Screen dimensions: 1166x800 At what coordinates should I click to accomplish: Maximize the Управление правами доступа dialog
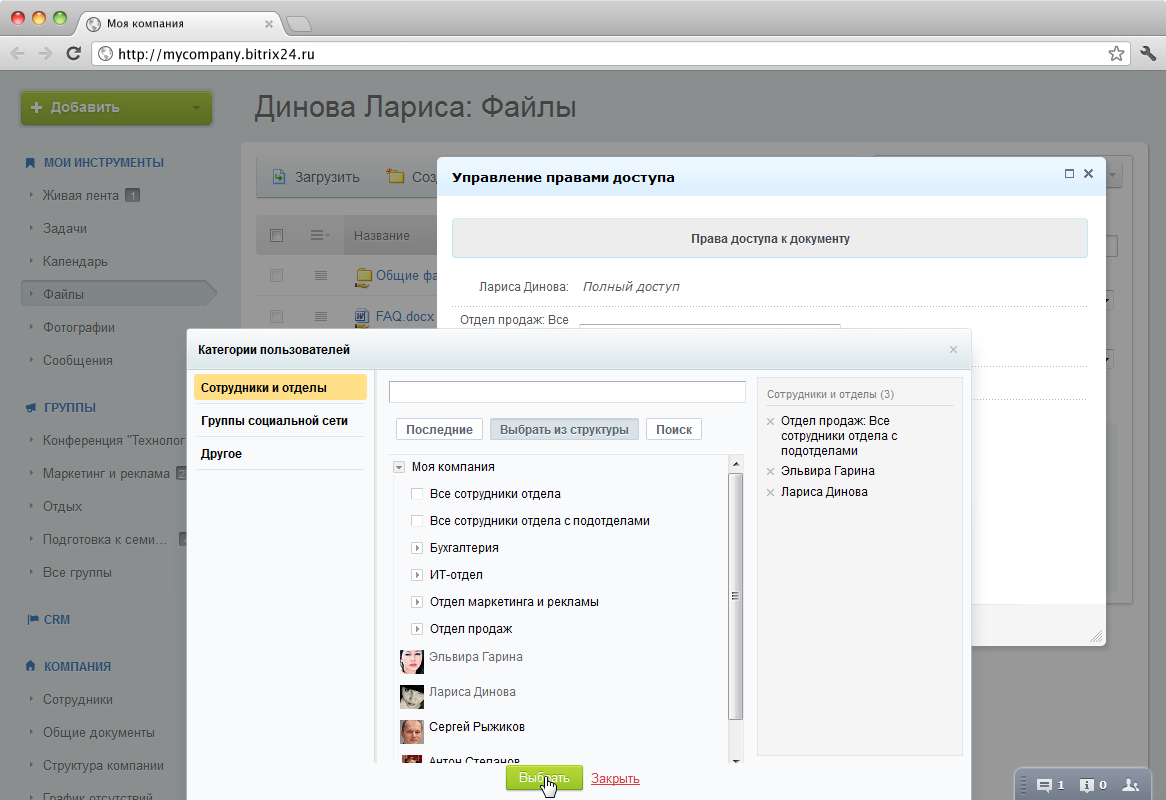(1069, 173)
